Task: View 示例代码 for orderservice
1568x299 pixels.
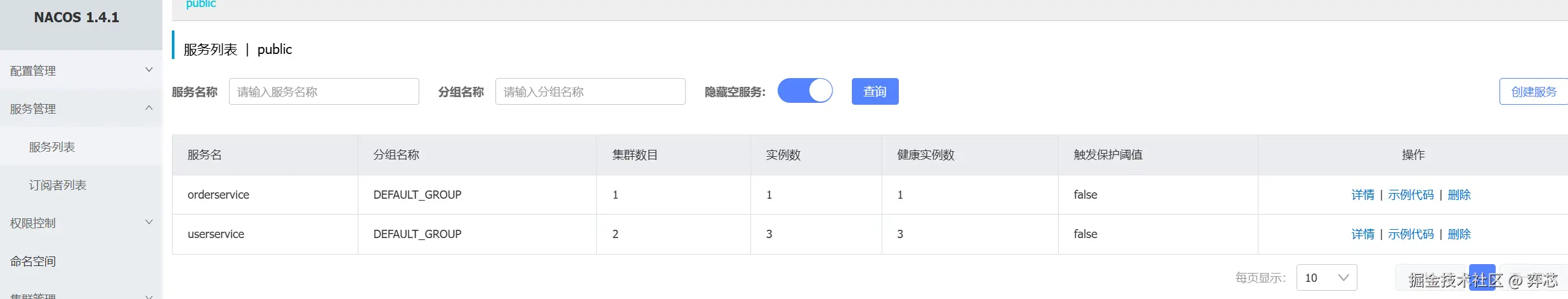Action: click(x=1411, y=195)
